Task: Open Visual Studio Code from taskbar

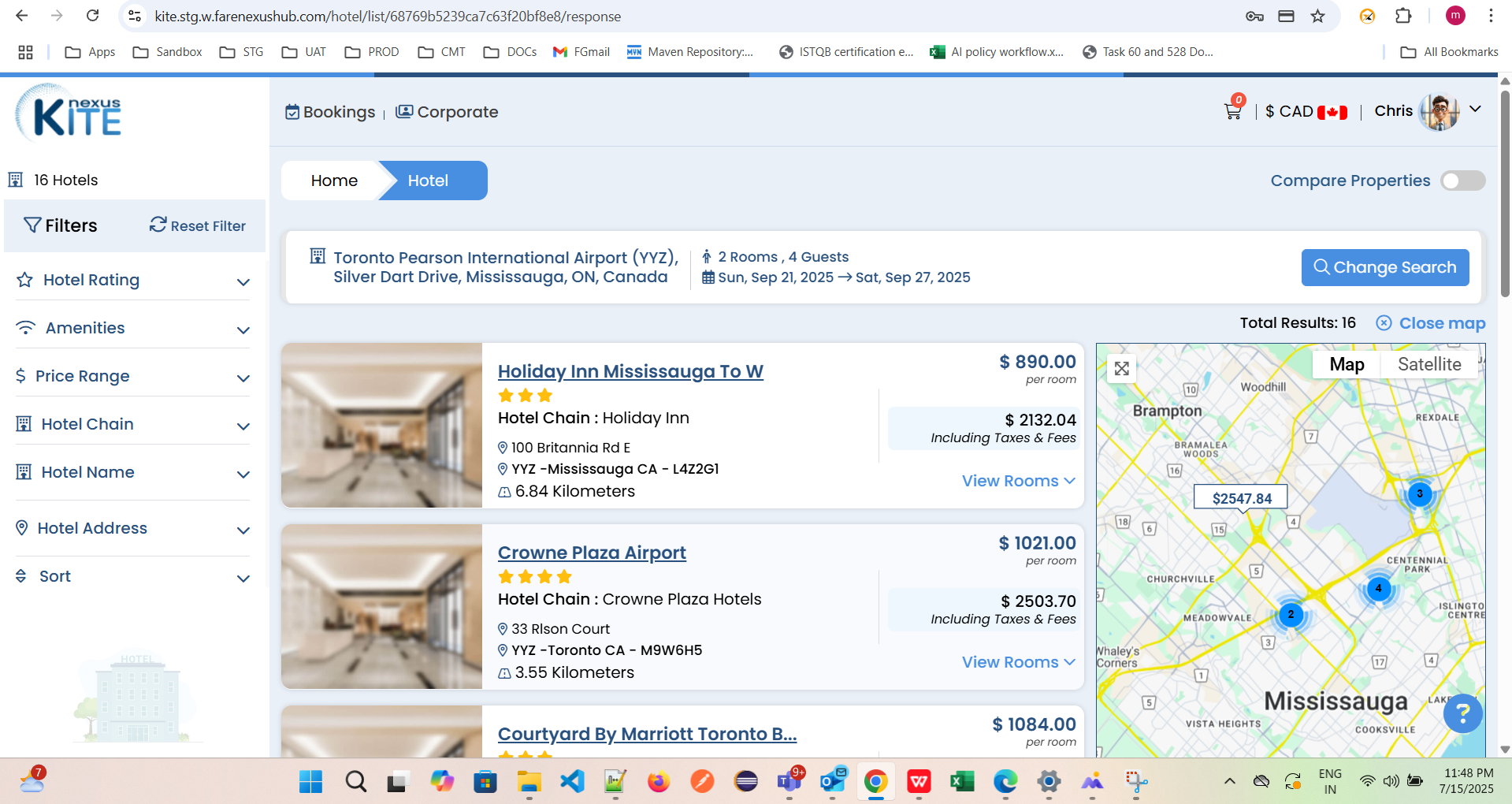Action: click(x=572, y=781)
